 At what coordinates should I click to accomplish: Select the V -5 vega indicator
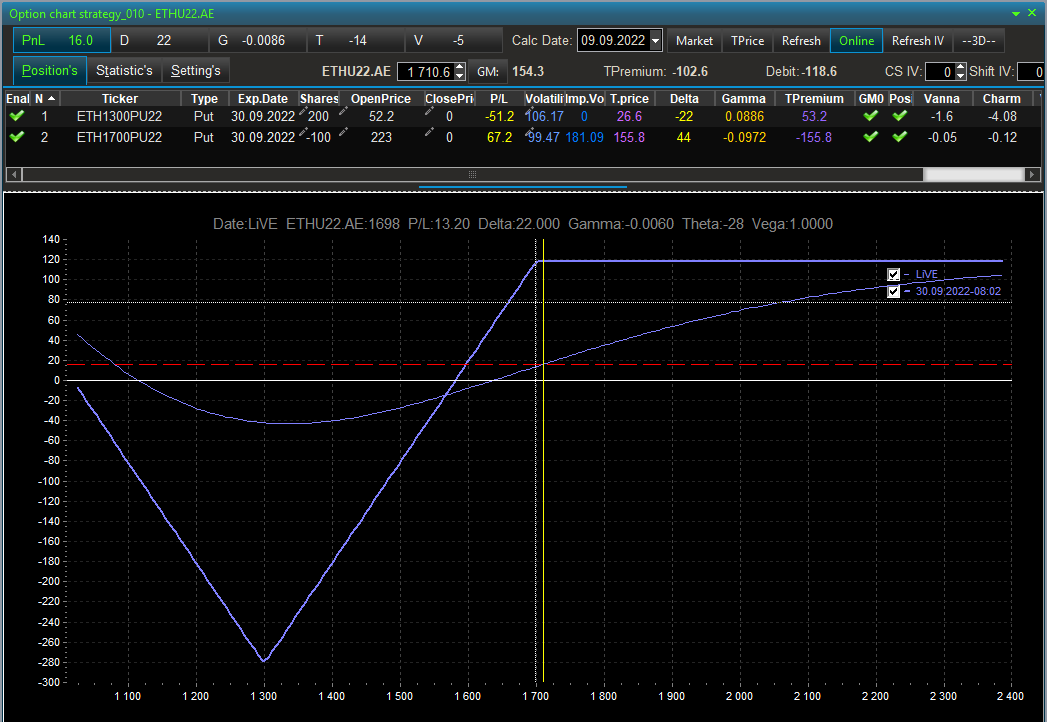(x=454, y=41)
